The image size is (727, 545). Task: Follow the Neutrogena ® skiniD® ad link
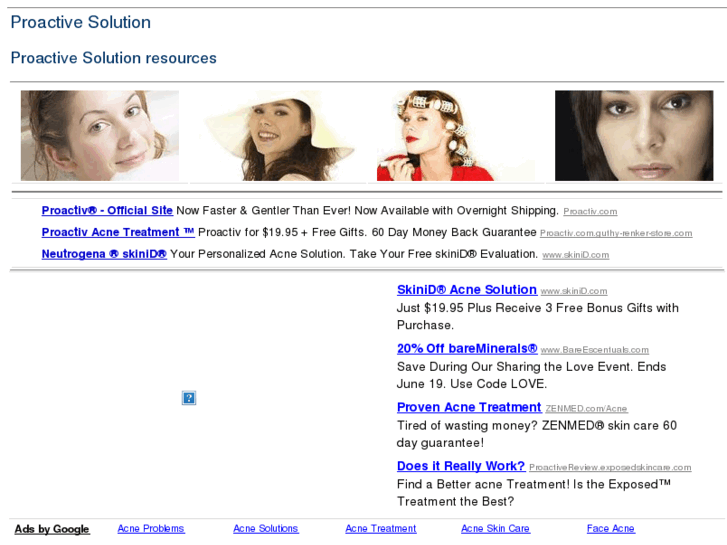tap(104, 254)
